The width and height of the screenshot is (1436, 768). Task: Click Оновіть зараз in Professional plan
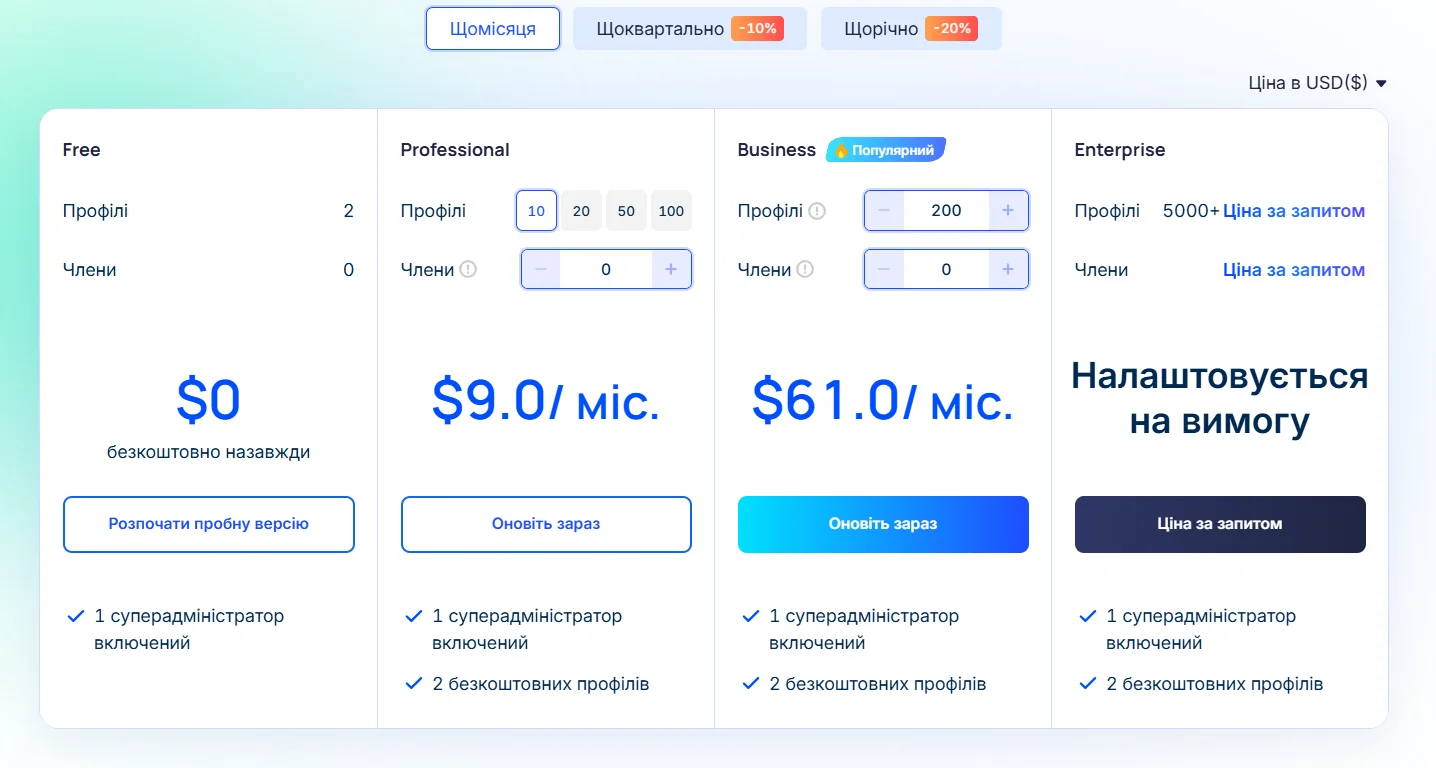tap(546, 524)
